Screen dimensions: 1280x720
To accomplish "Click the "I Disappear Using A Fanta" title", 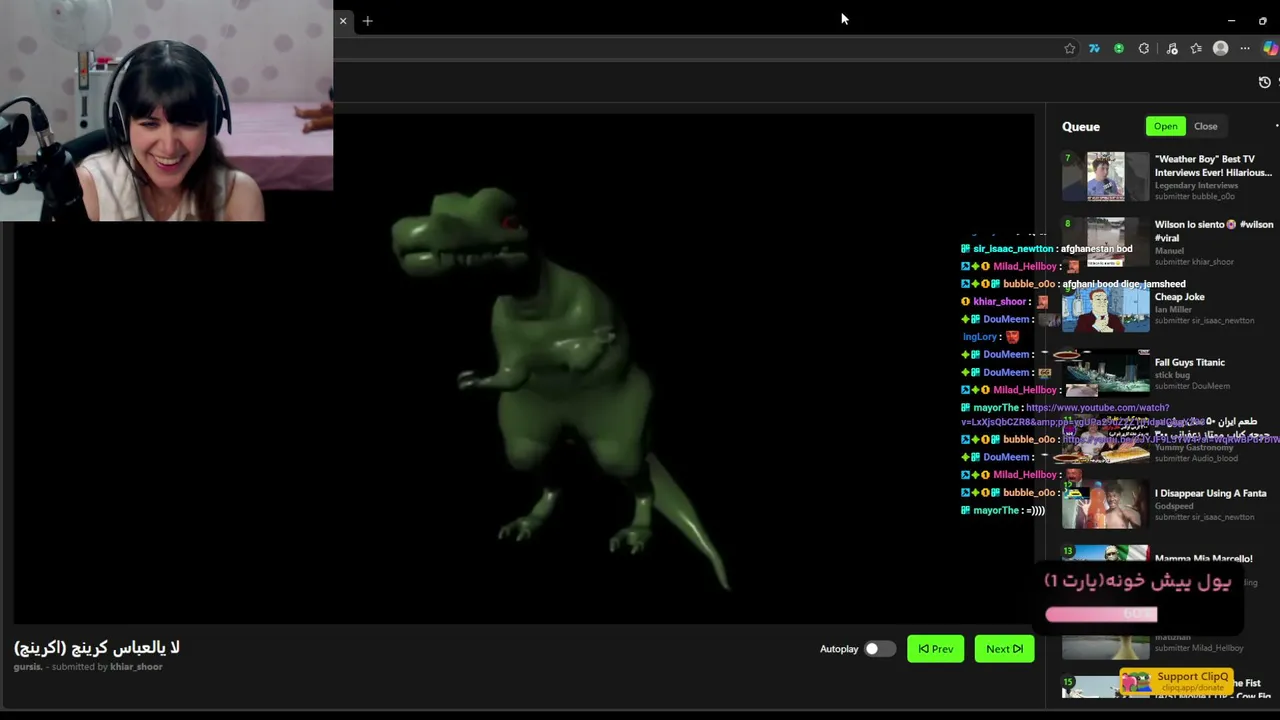I will [1210, 493].
